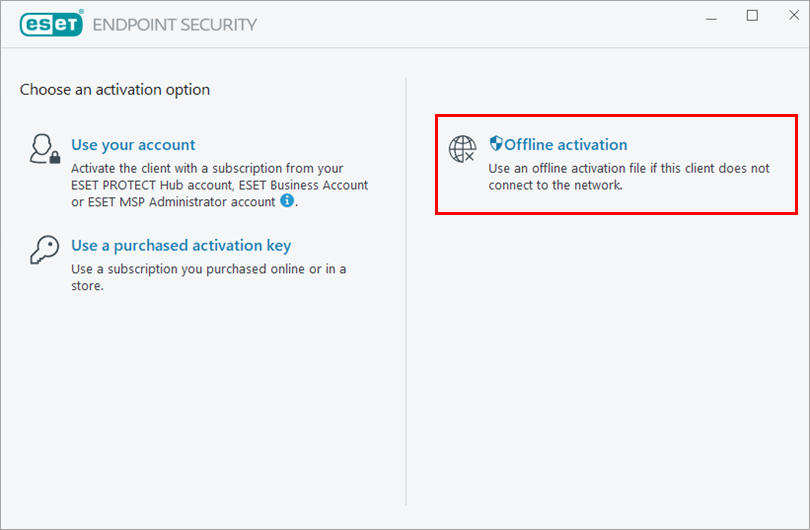Click the ENDPOINT SECURITY title text
Viewport: 810px width, 530px height.
[x=175, y=25]
